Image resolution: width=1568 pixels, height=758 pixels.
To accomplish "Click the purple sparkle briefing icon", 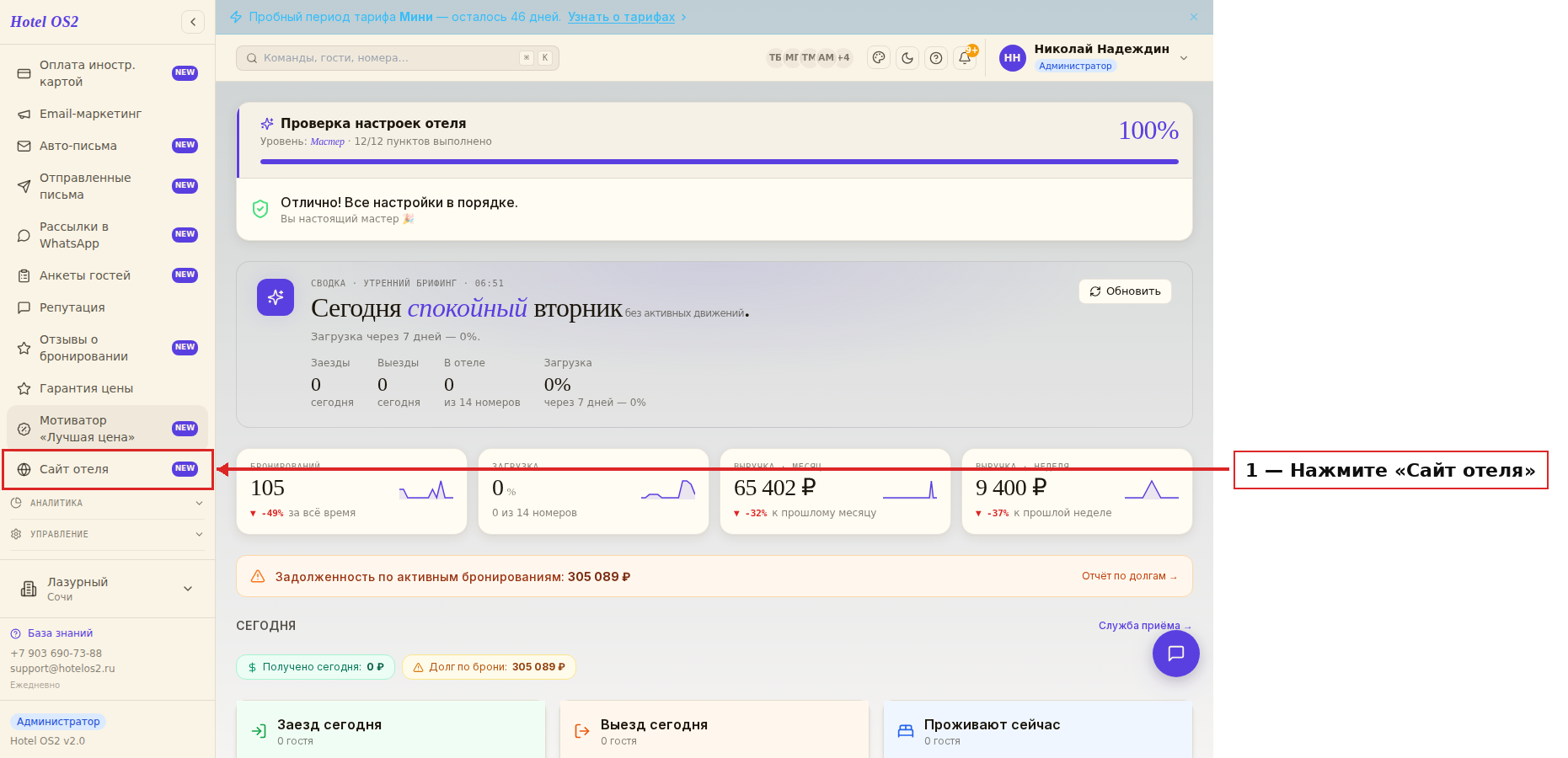I will (276, 297).
